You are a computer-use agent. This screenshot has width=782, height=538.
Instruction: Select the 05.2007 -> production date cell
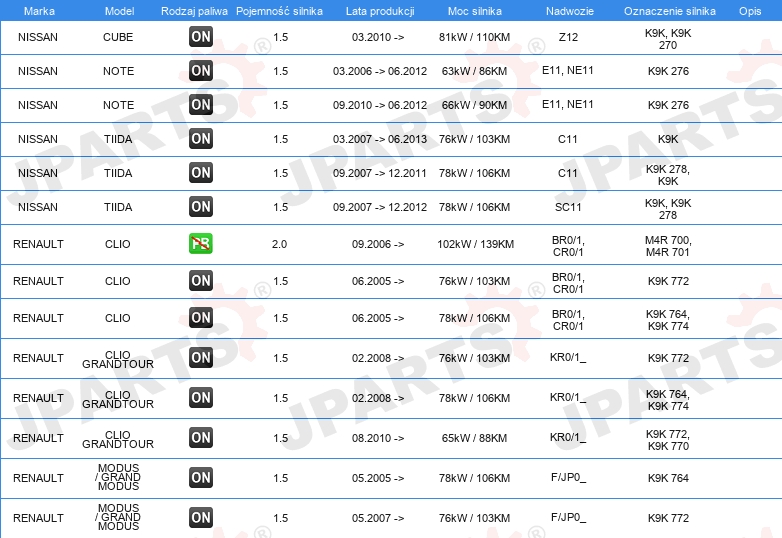[378, 518]
